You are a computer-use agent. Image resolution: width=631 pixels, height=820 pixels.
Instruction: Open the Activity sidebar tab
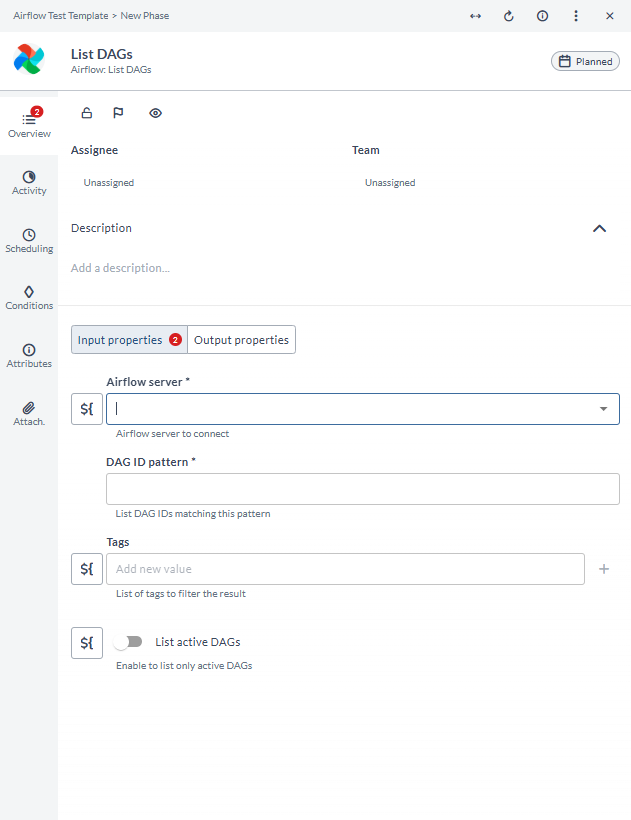[x=29, y=183]
